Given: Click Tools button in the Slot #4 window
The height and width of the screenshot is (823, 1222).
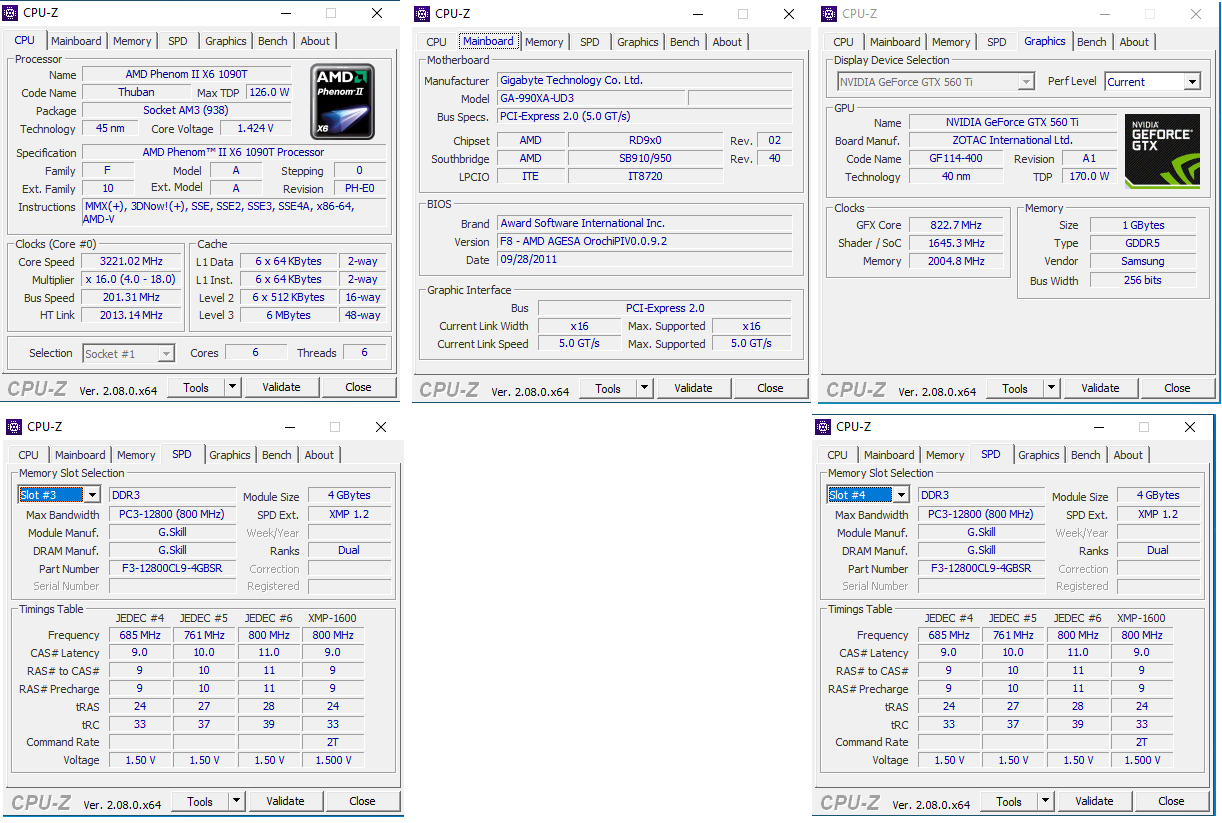Looking at the screenshot, I should (x=1008, y=802).
